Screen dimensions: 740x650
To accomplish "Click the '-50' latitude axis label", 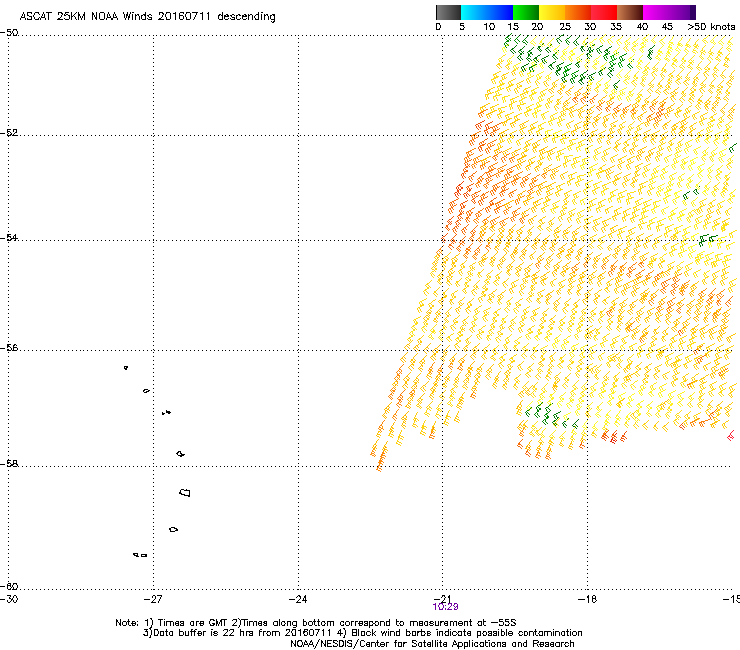I will coord(9,33).
